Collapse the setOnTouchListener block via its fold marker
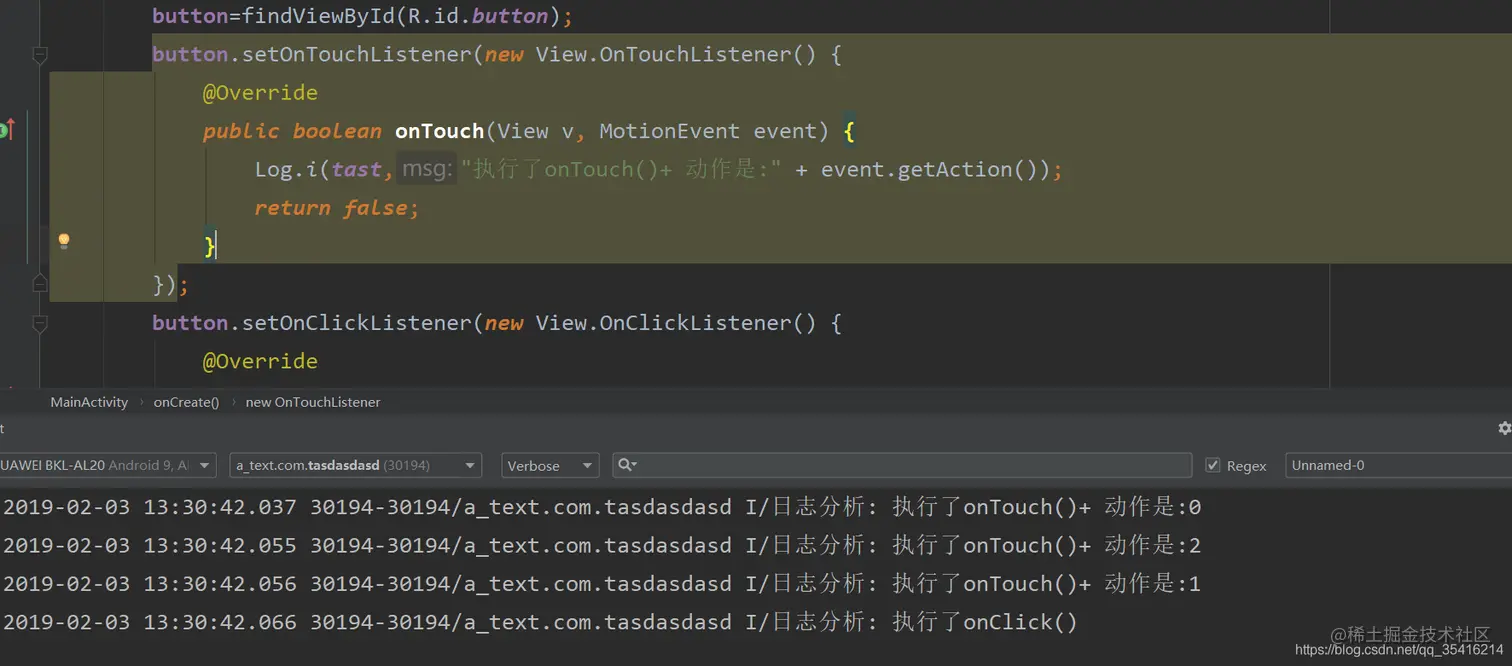 click(40, 55)
